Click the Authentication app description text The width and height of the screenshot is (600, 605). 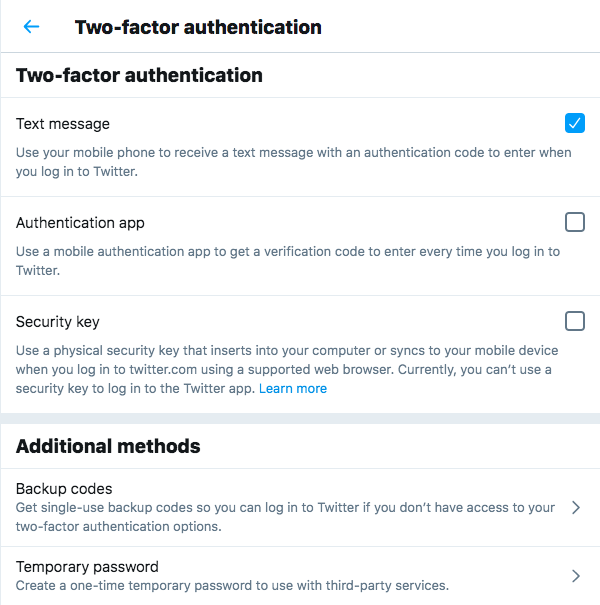pyautogui.click(x=288, y=261)
